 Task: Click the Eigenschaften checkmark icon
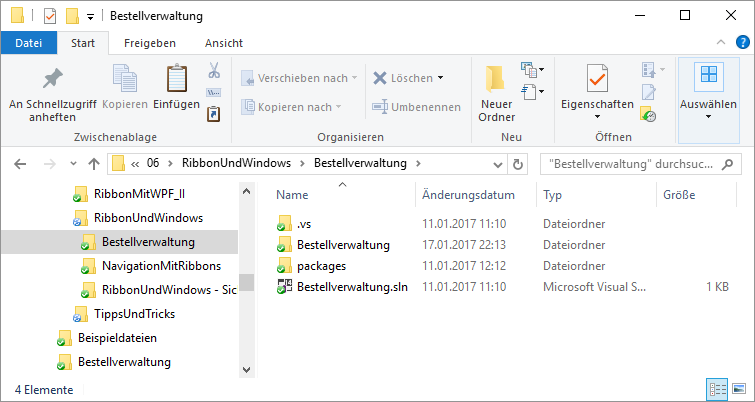597,78
